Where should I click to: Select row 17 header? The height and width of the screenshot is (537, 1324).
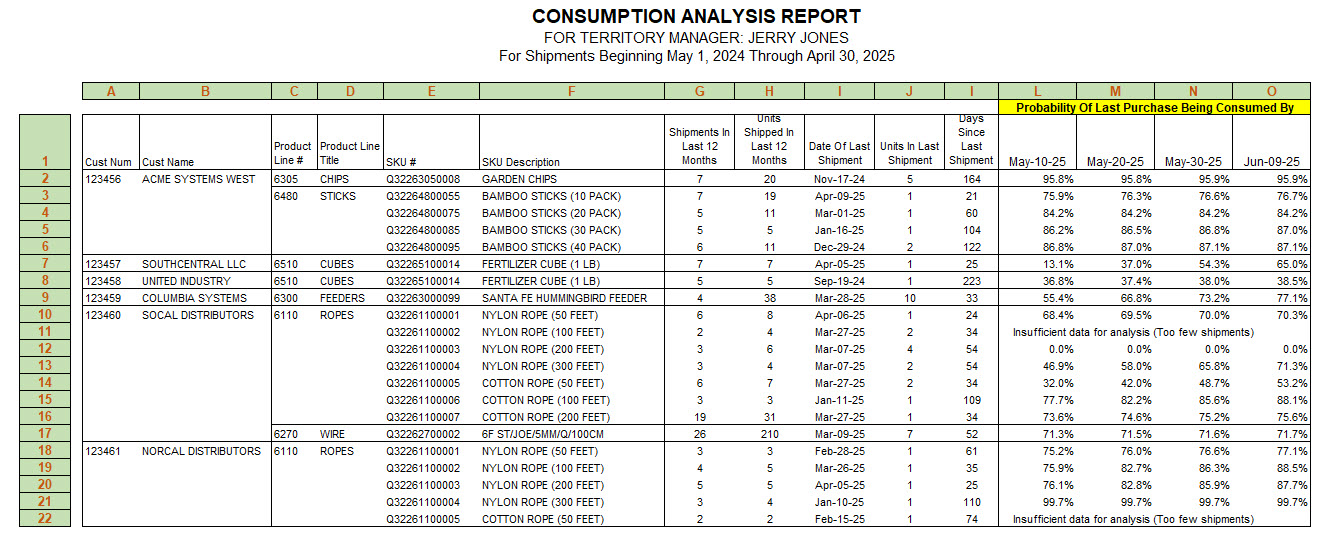45,434
